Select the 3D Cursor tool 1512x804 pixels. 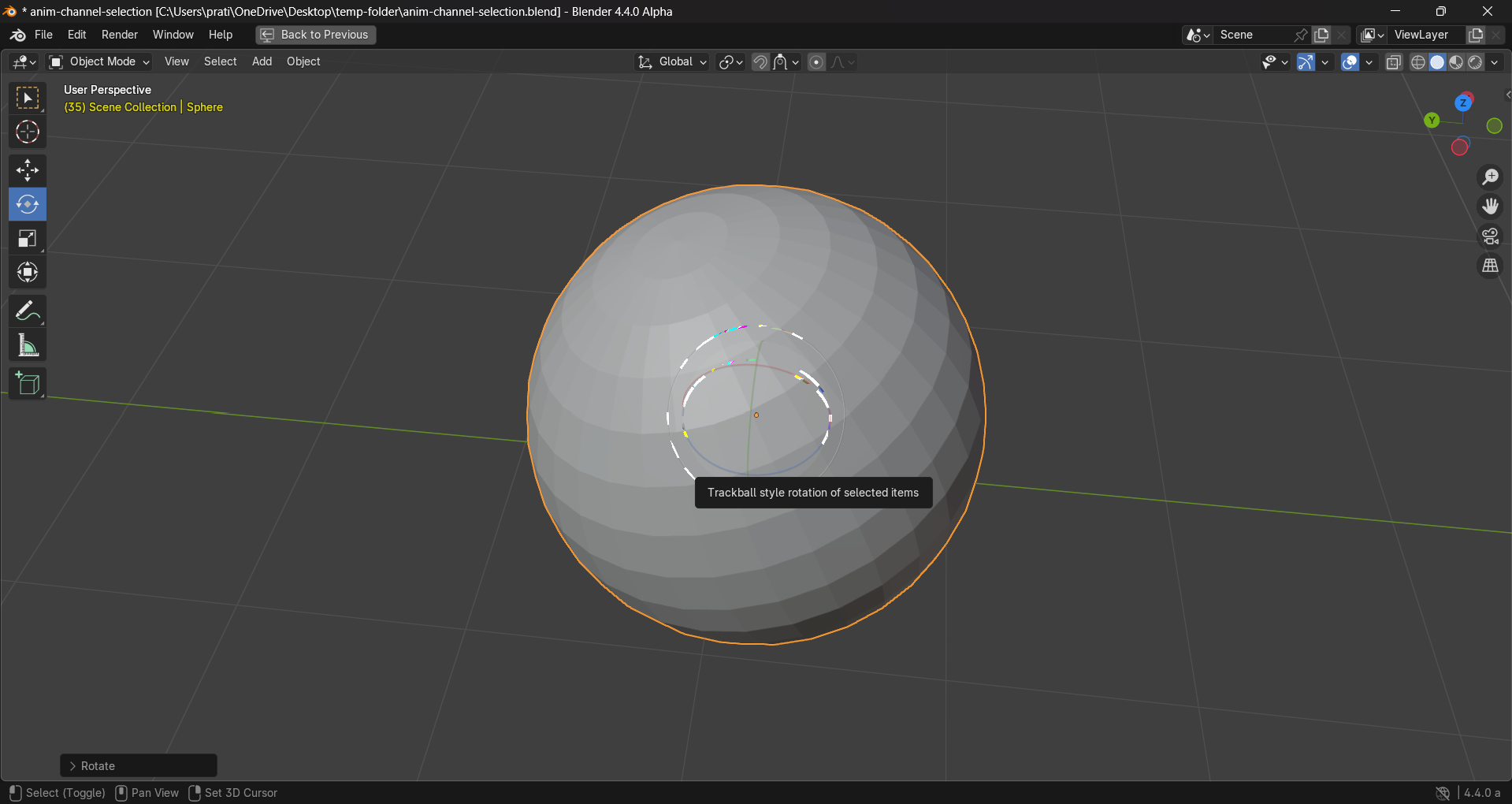(x=28, y=132)
